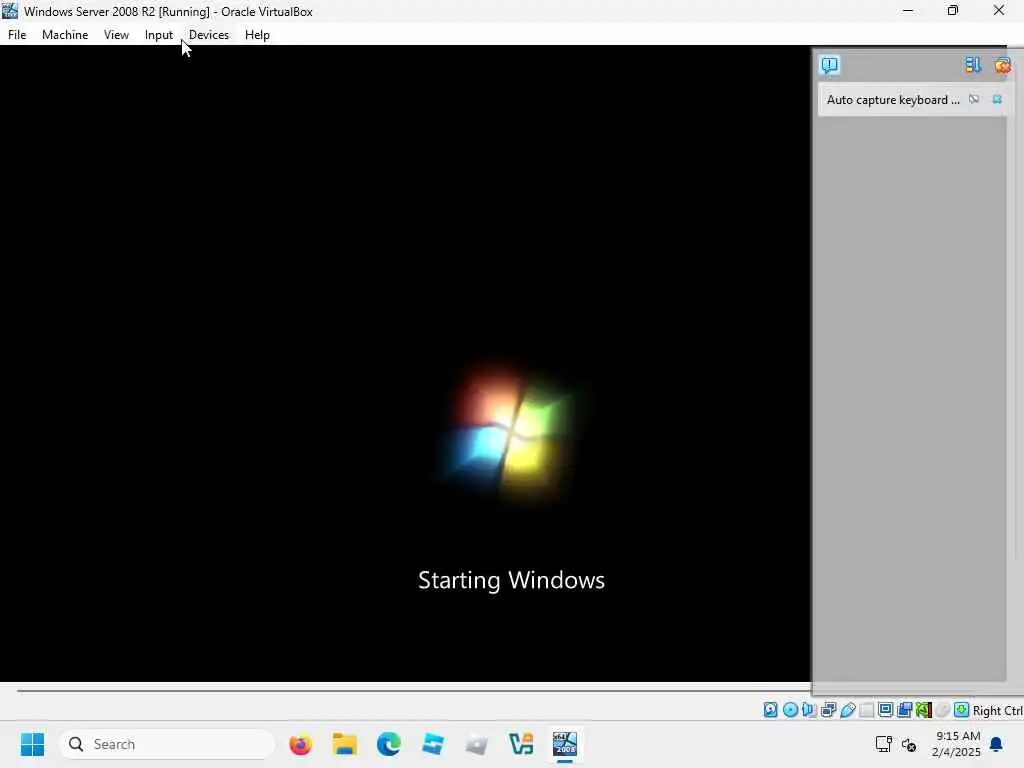Image resolution: width=1024 pixels, height=768 pixels.
Task: Click the muted volume tray icon
Action: (909, 744)
